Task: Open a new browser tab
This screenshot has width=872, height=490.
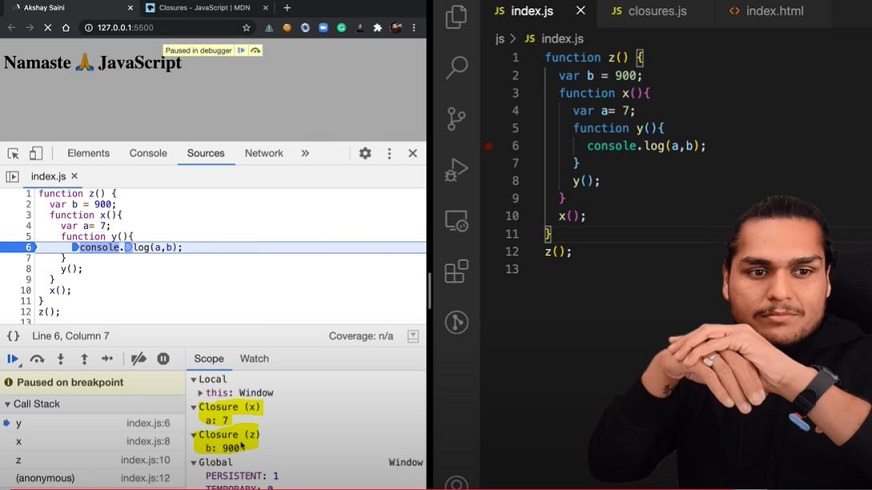Action: tap(287, 8)
